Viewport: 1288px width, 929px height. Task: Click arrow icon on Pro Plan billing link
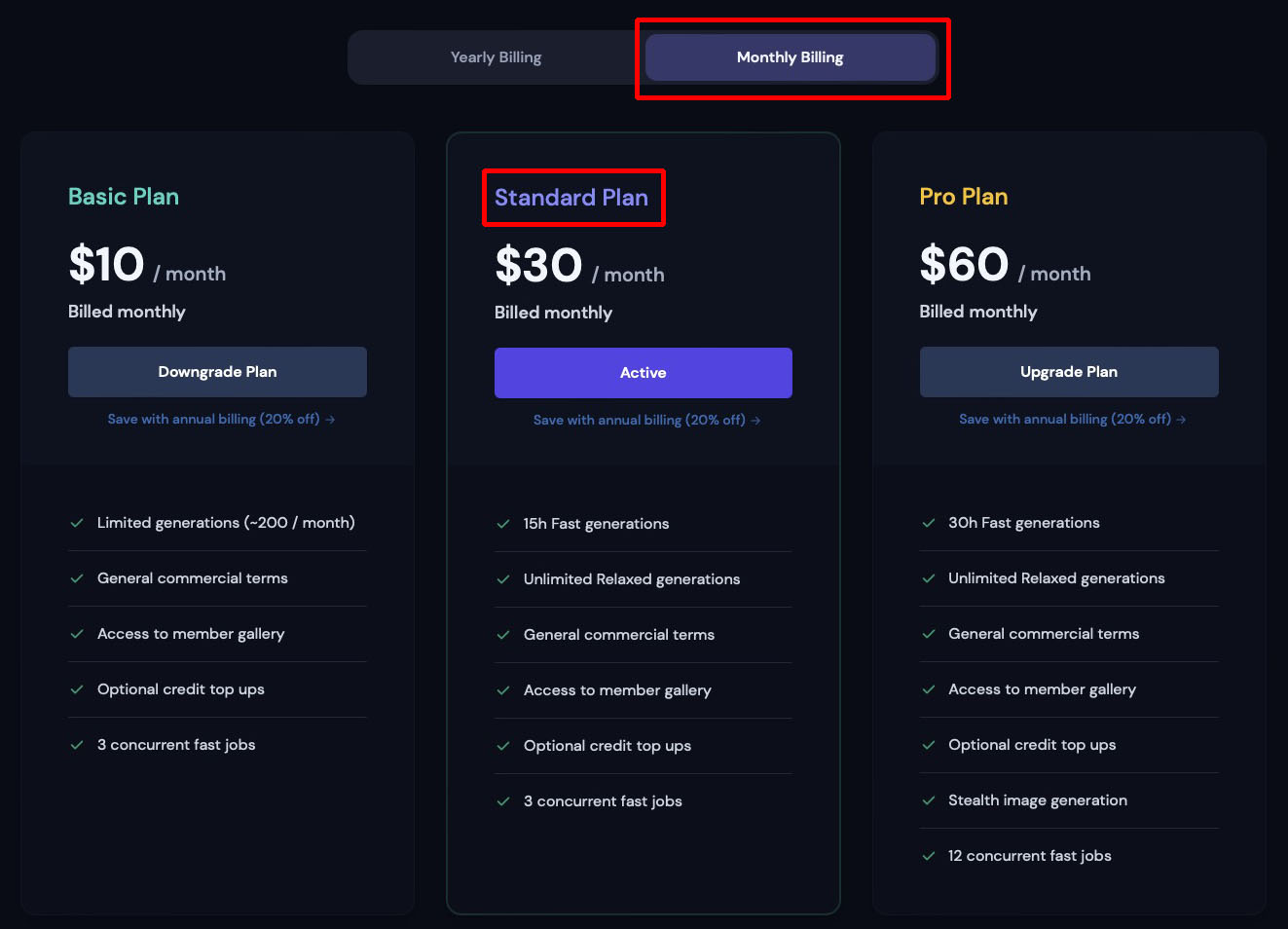1180,419
